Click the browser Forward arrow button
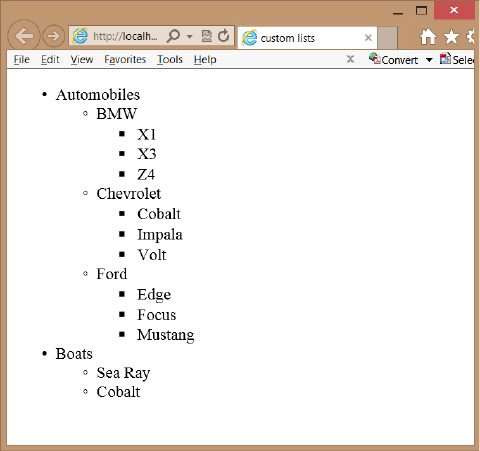Image resolution: width=480 pixels, height=451 pixels. click(53, 36)
